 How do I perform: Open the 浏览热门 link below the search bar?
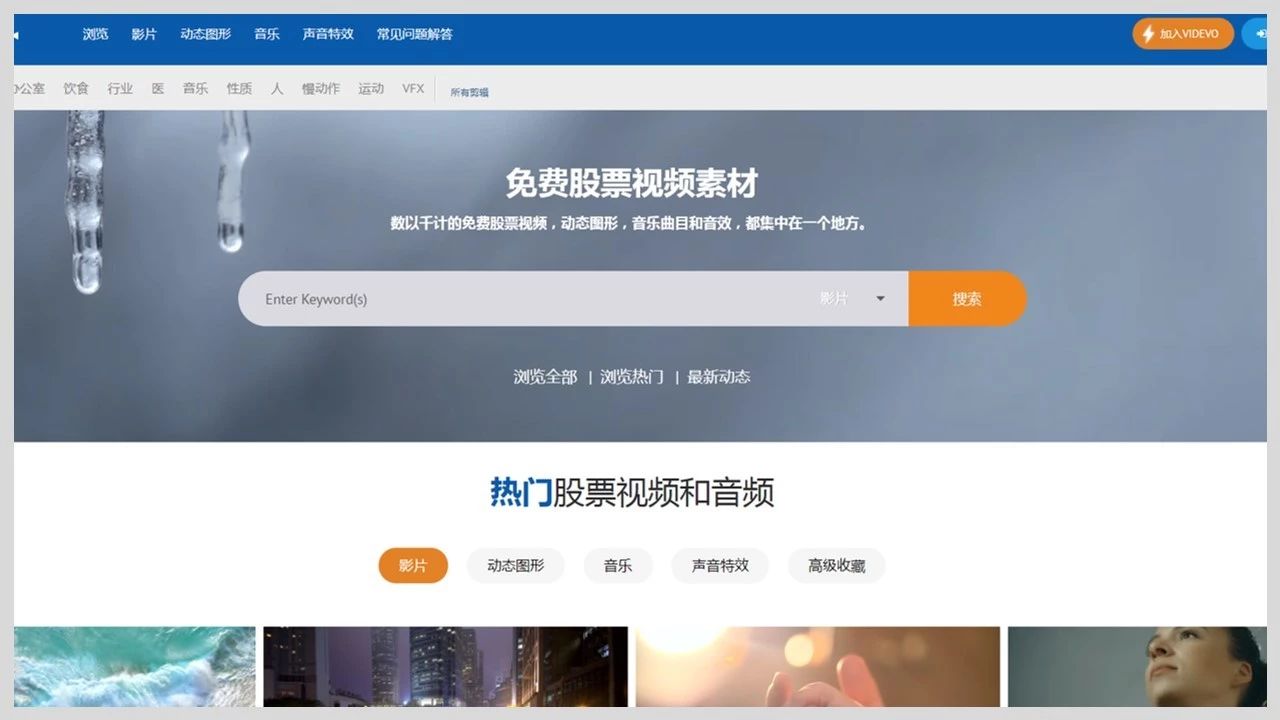click(630, 376)
